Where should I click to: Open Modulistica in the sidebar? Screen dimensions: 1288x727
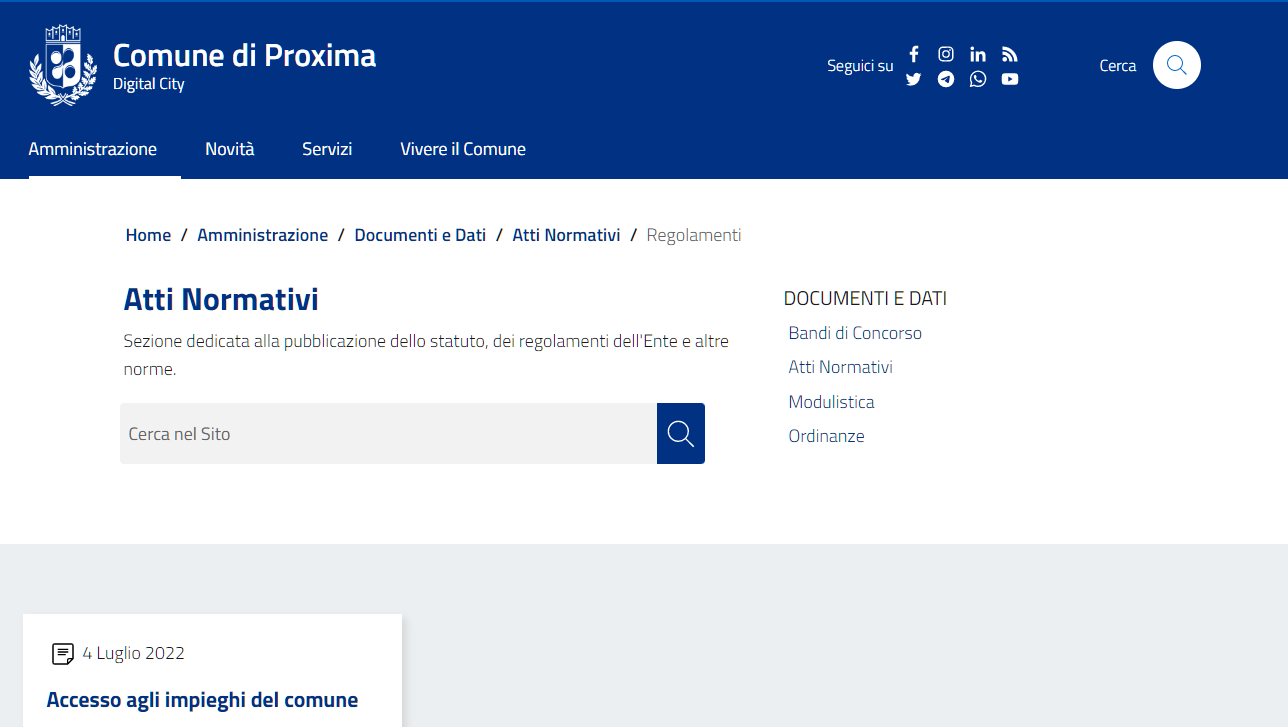[831, 402]
